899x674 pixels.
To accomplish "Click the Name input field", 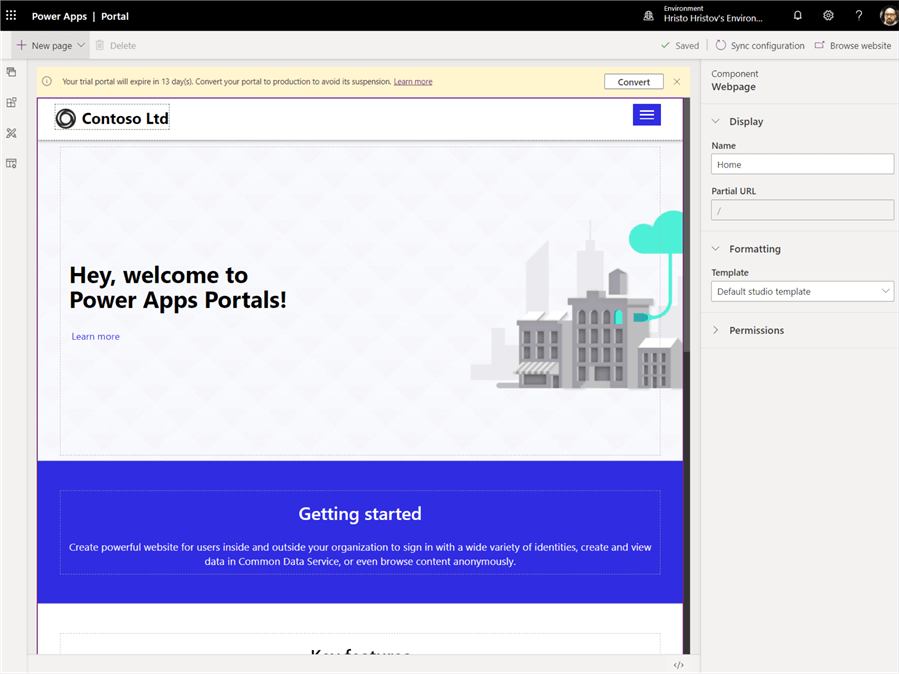I will tap(802, 164).
